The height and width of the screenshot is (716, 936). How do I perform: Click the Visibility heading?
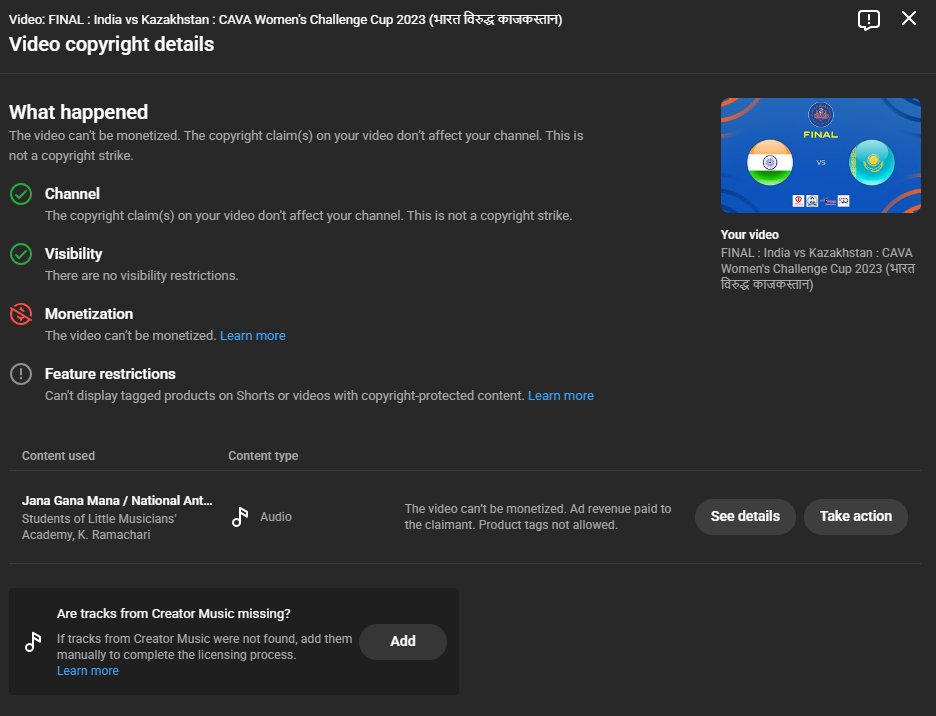(73, 254)
